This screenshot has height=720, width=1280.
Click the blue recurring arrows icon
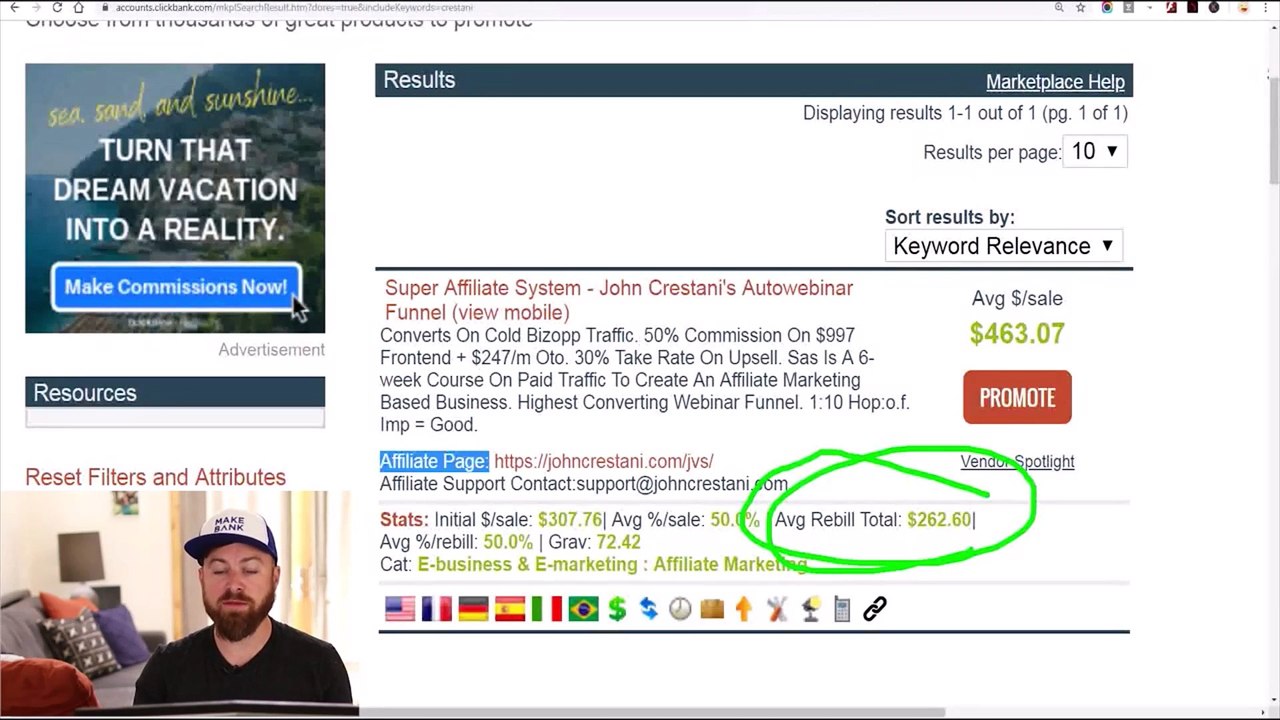(x=649, y=608)
